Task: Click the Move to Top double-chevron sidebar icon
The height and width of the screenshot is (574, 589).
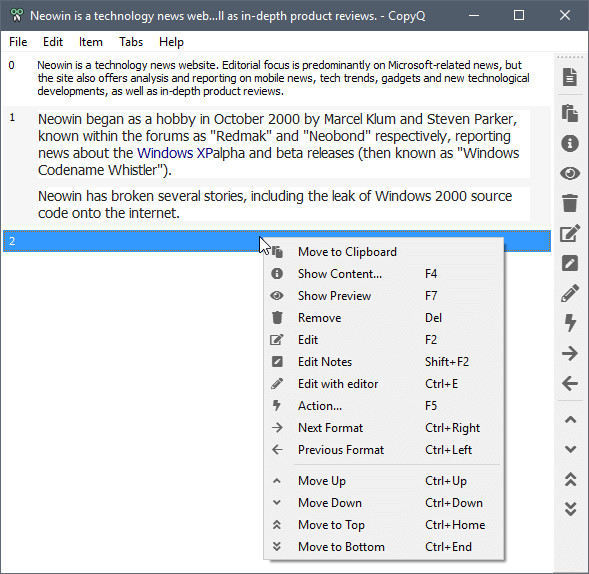Action: coord(570,479)
